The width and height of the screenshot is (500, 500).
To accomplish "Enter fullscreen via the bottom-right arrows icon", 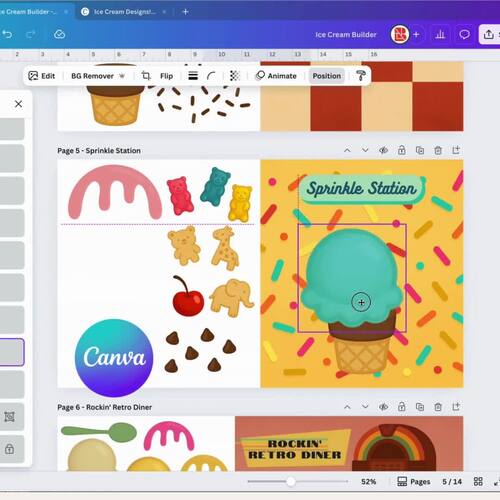I will (497, 482).
